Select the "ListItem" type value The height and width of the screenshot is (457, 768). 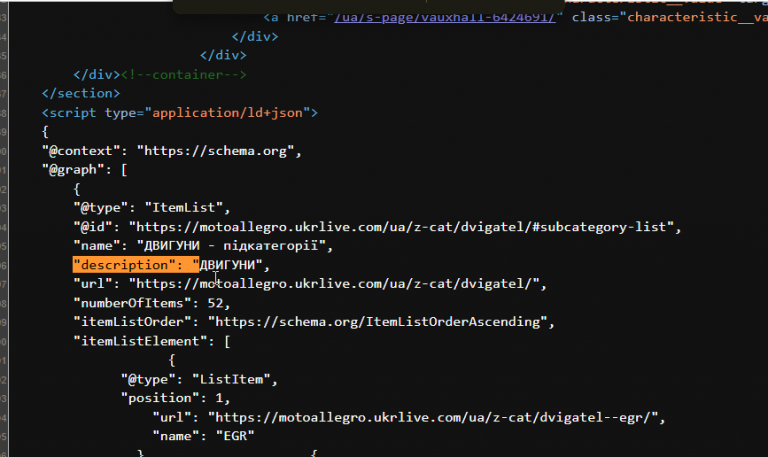coord(231,379)
